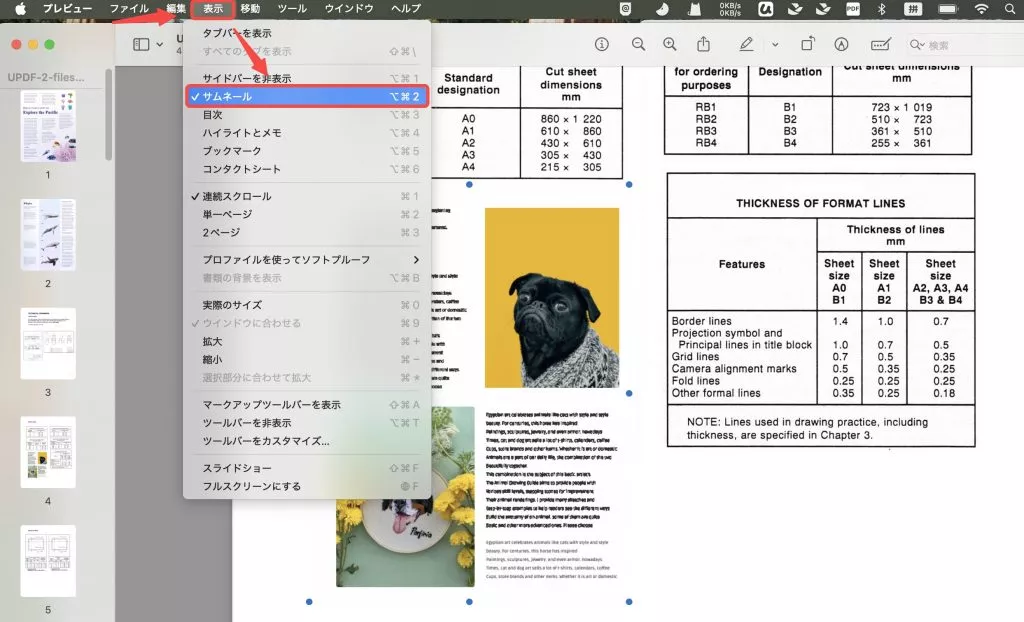Viewport: 1024px width, 622px height.
Task: Click the sidebar layout icon in the toolbar
Action: (141, 44)
